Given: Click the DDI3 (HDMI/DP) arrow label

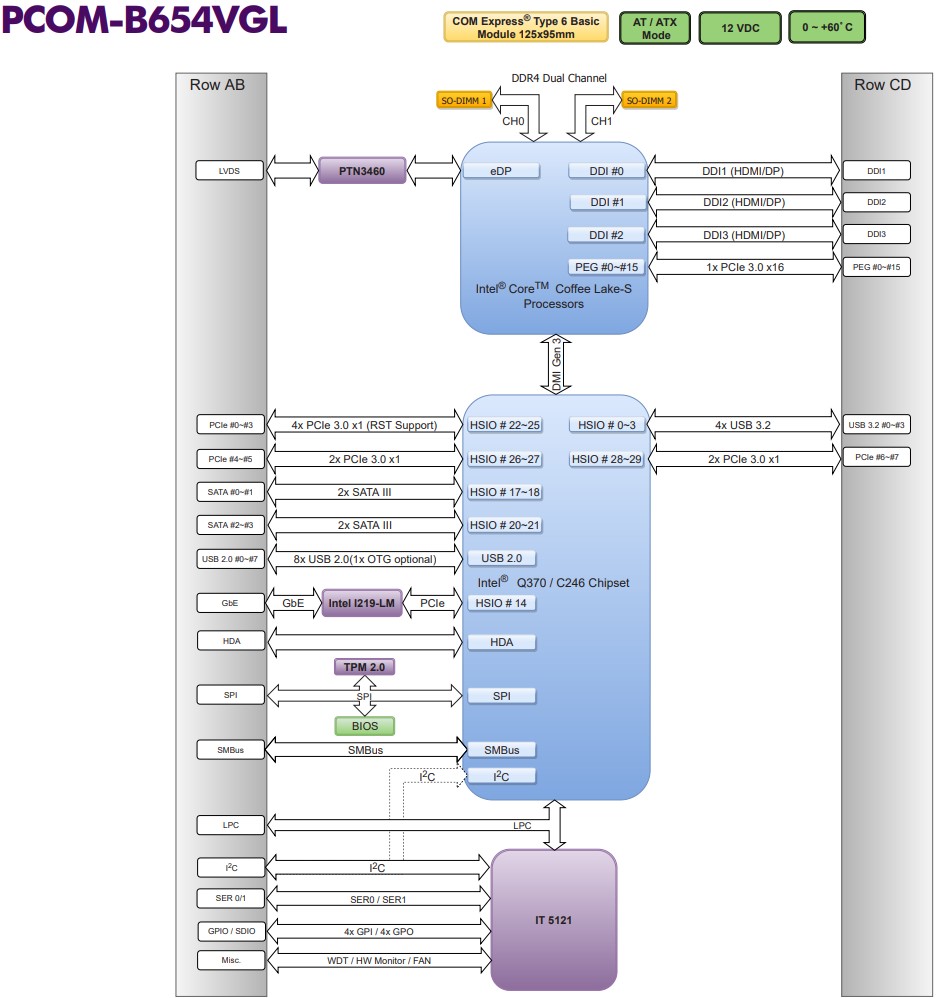Looking at the screenshot, I should tap(743, 235).
